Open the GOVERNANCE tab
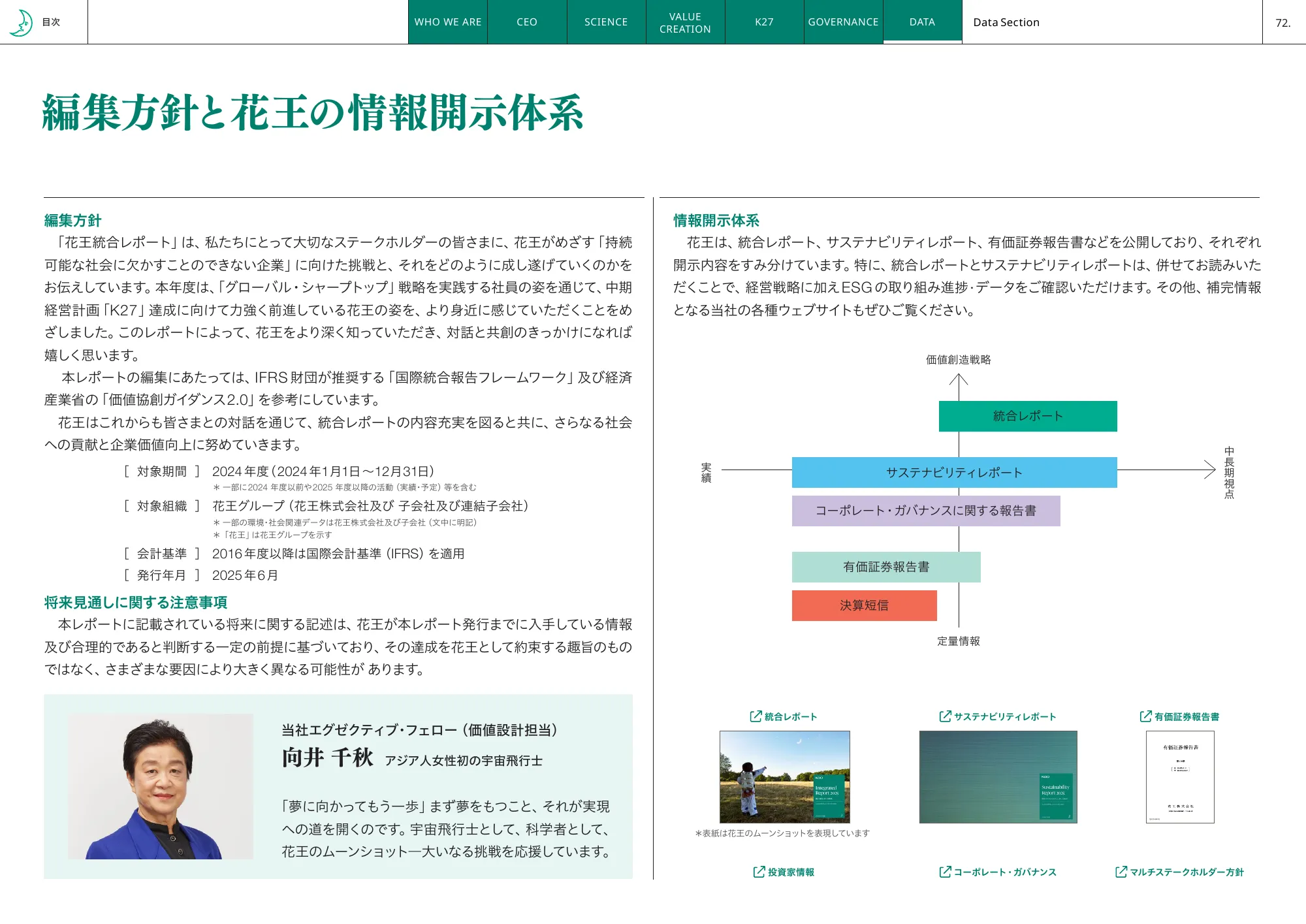This screenshot has height=924, width=1306. coord(843,22)
